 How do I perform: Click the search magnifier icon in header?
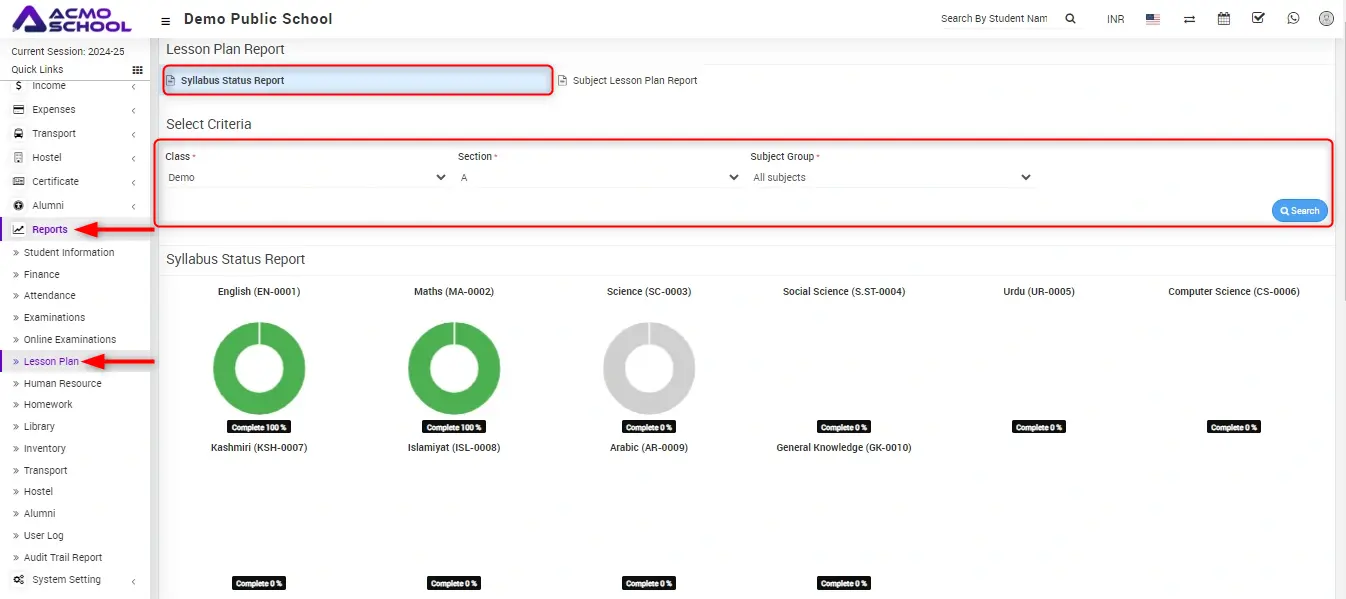1070,19
